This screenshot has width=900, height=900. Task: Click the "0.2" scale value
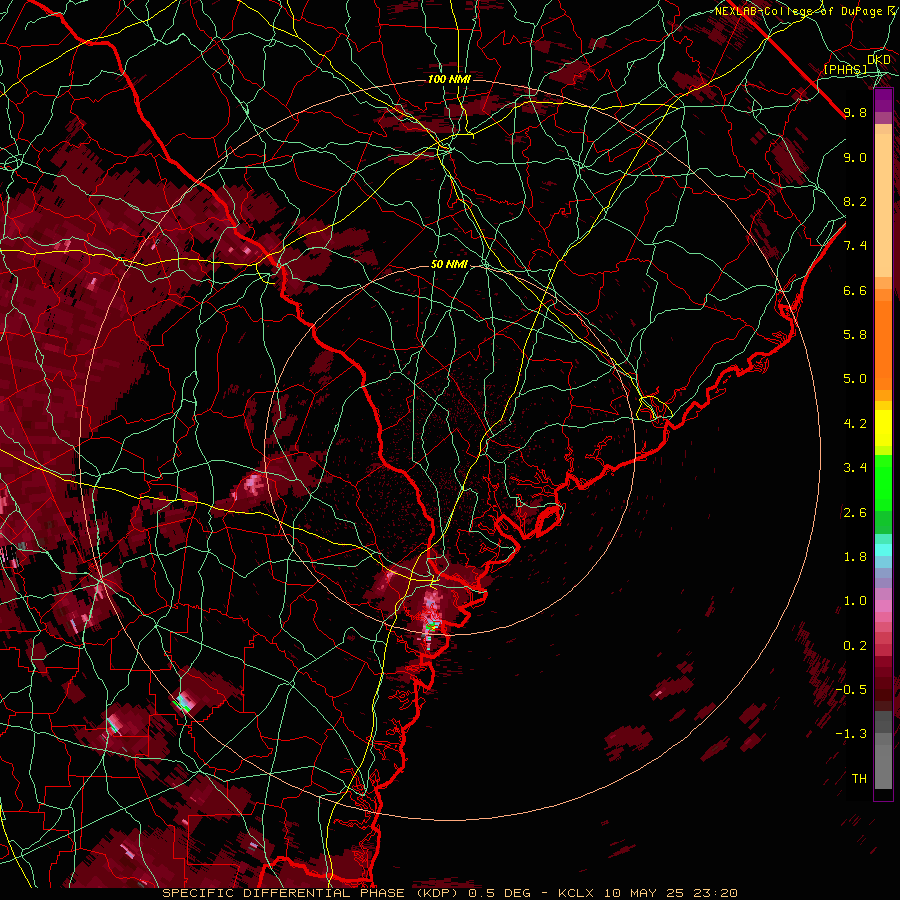click(x=855, y=646)
